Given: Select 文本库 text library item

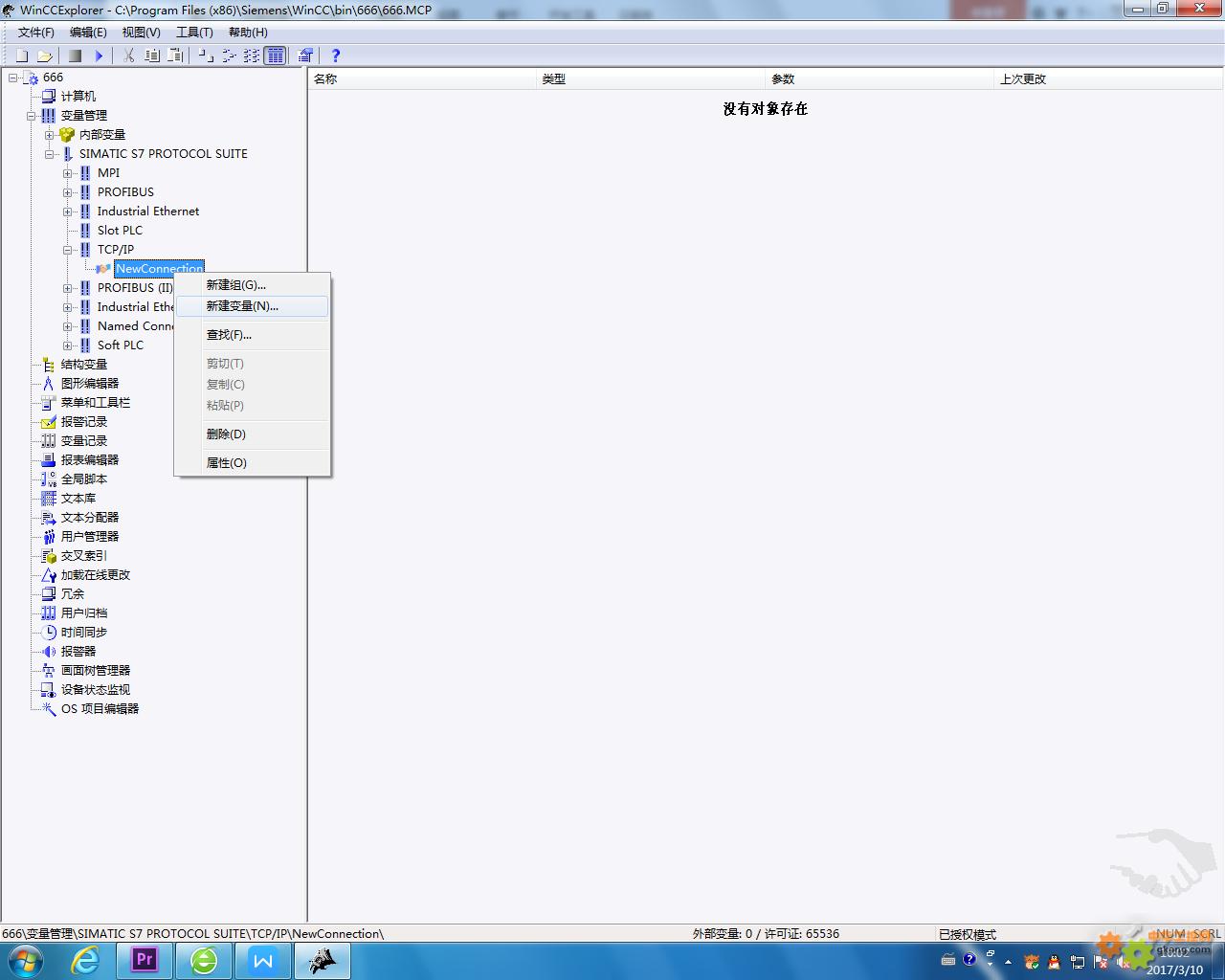Looking at the screenshot, I should coord(78,499).
